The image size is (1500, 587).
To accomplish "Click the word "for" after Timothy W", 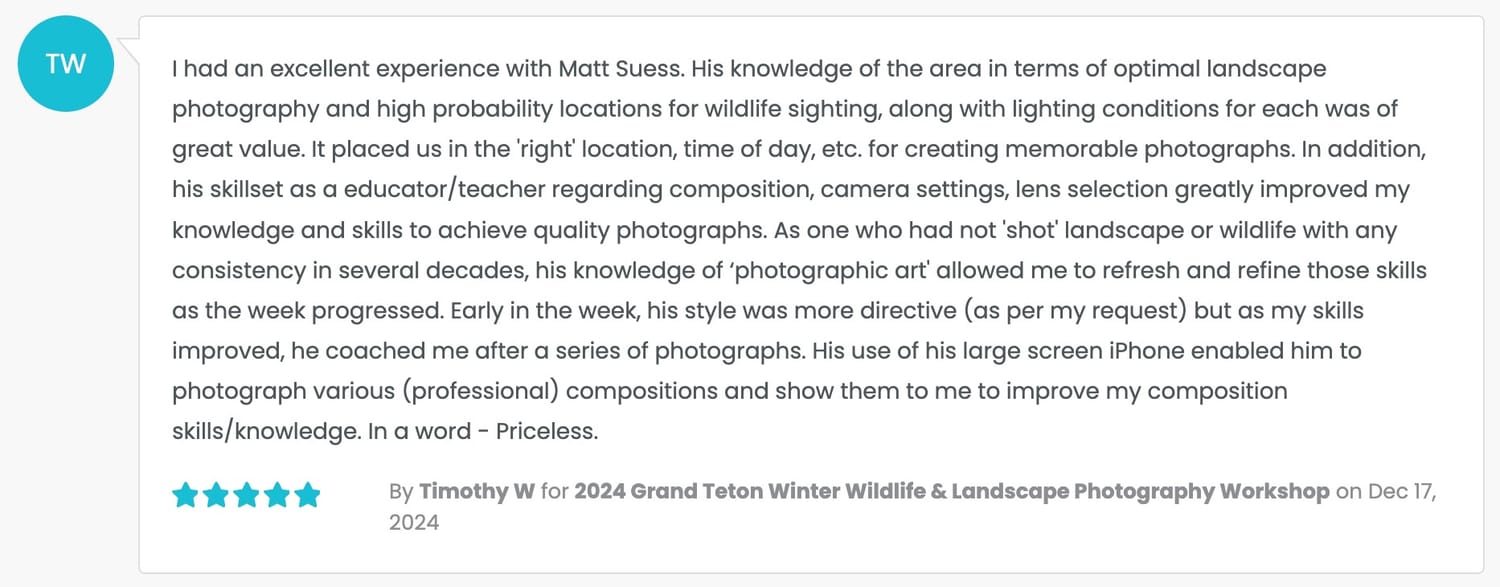I will pos(554,491).
